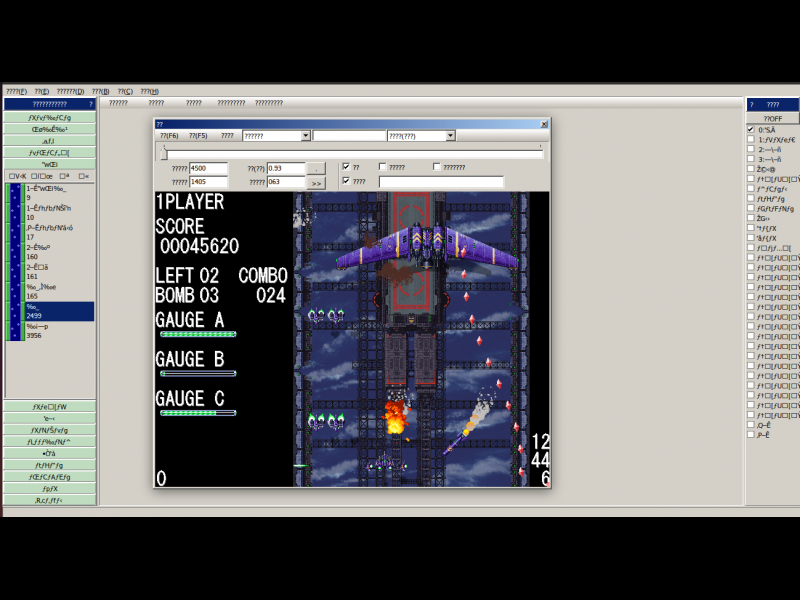Click the F5 button in preview dialog

tap(198, 136)
